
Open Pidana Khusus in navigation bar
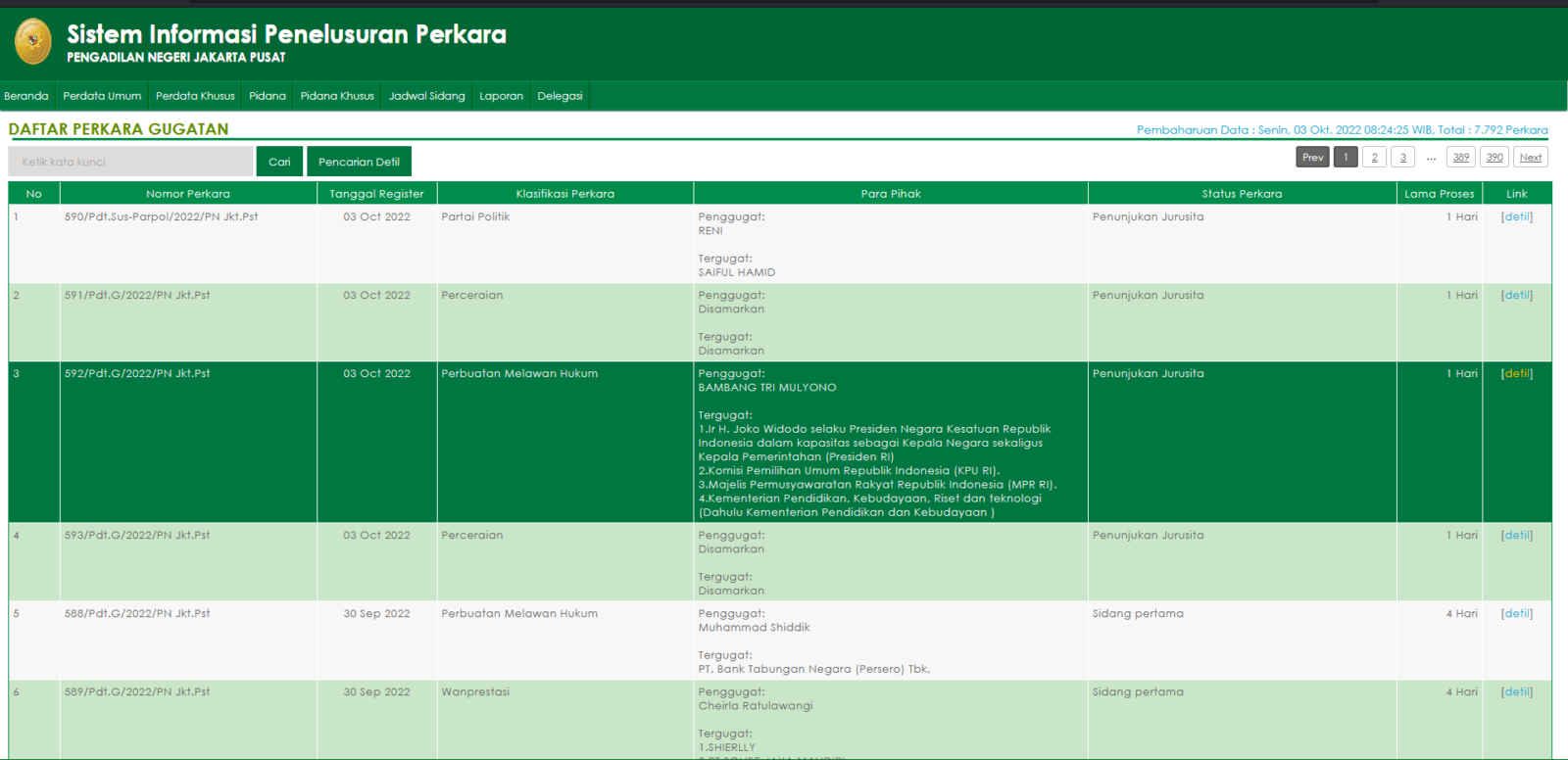(x=337, y=96)
